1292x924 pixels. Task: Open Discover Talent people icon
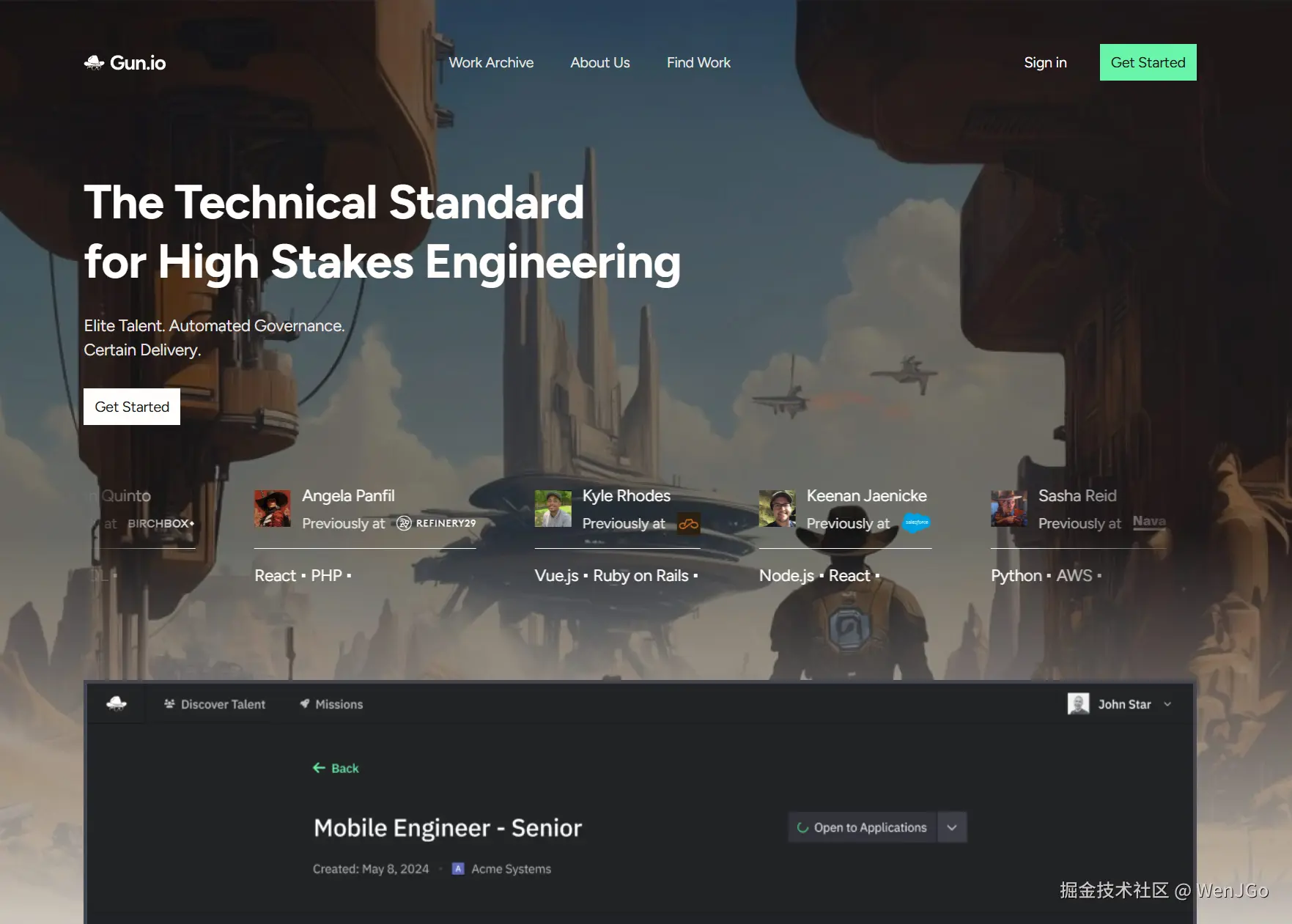[x=169, y=704]
